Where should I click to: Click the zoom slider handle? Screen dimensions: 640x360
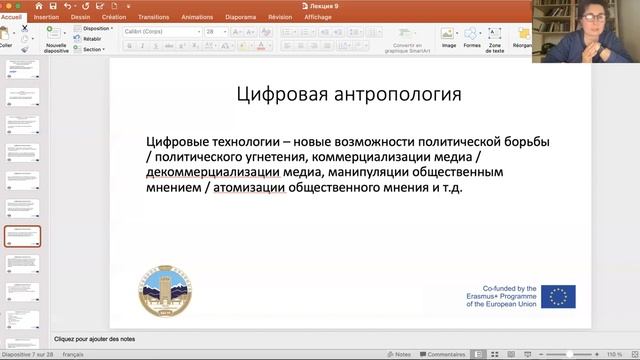tap(569, 354)
